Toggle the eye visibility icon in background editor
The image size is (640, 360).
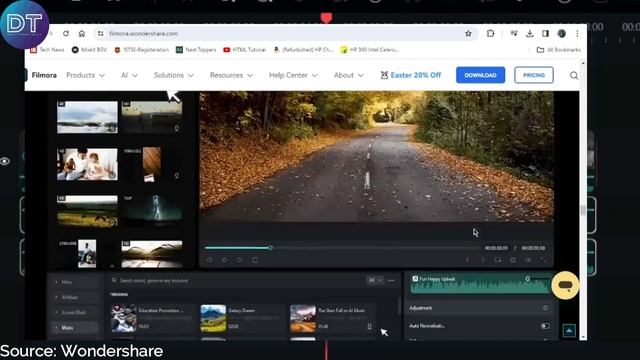point(5,161)
